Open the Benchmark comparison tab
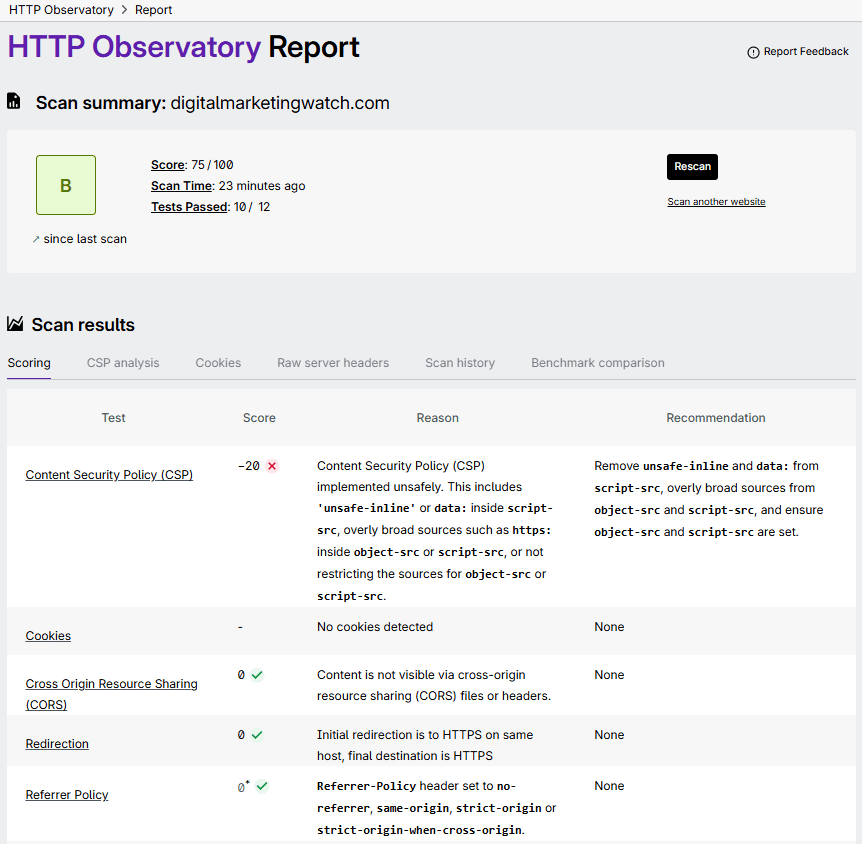 pyautogui.click(x=598, y=363)
